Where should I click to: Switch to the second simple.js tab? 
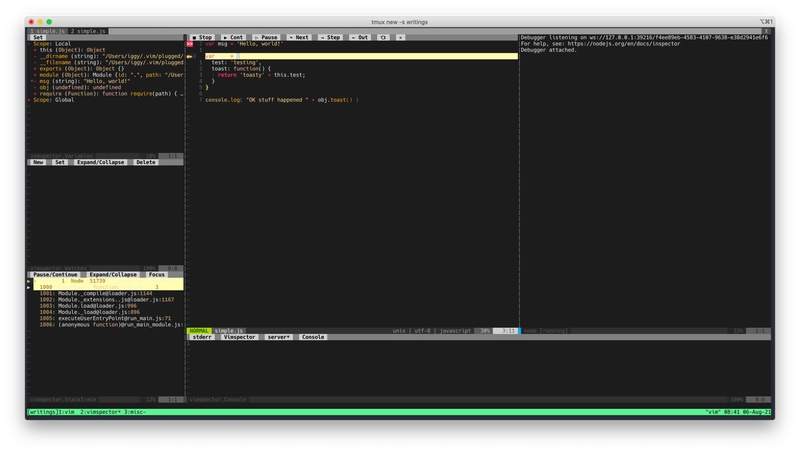click(88, 31)
